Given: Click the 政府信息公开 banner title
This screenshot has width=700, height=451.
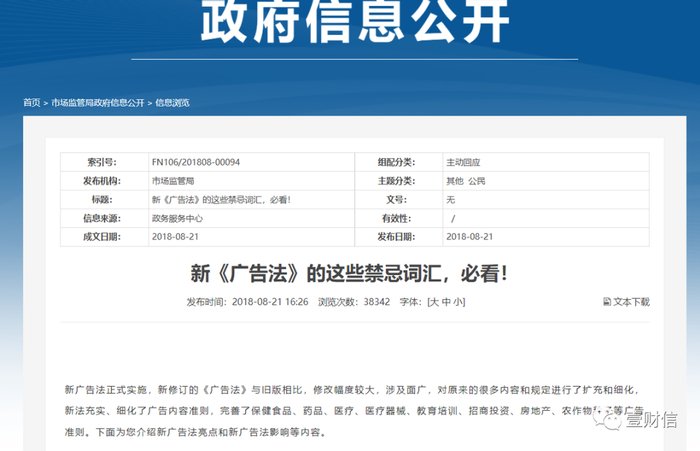Looking at the screenshot, I should tap(355, 21).
